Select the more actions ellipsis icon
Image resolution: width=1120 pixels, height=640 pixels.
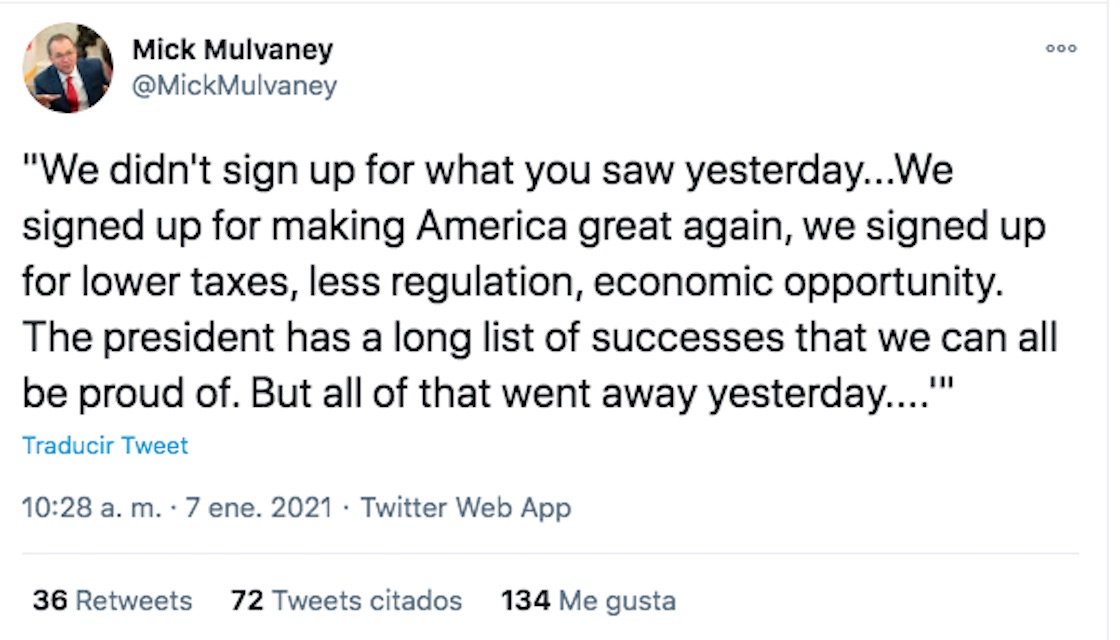[1062, 47]
